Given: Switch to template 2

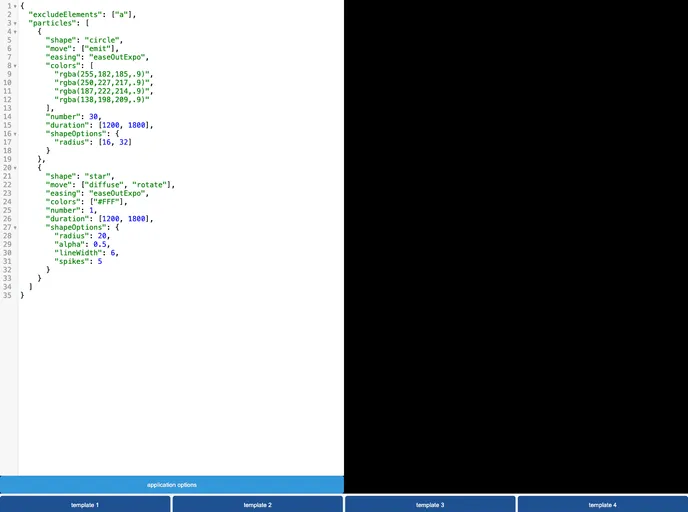Looking at the screenshot, I should (x=257, y=505).
